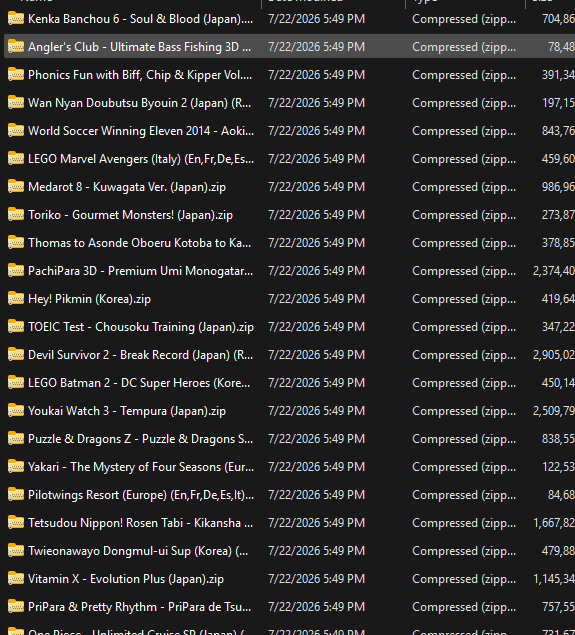The width and height of the screenshot is (575, 635).
Task: Click the zip icon for PachiPara 3D
Action: (x=16, y=270)
